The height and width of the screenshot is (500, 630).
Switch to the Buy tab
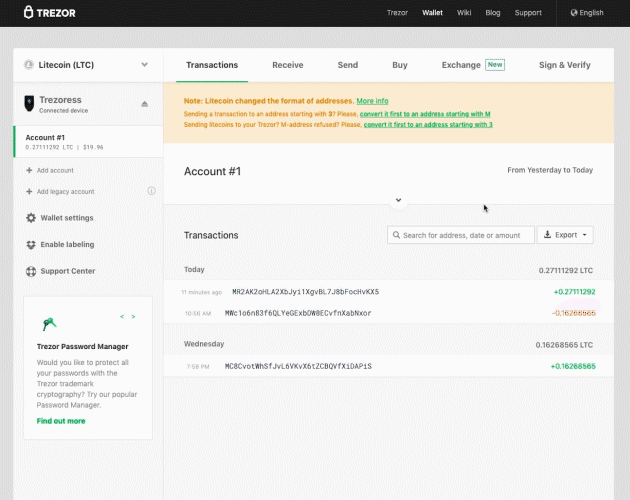[x=400, y=65]
